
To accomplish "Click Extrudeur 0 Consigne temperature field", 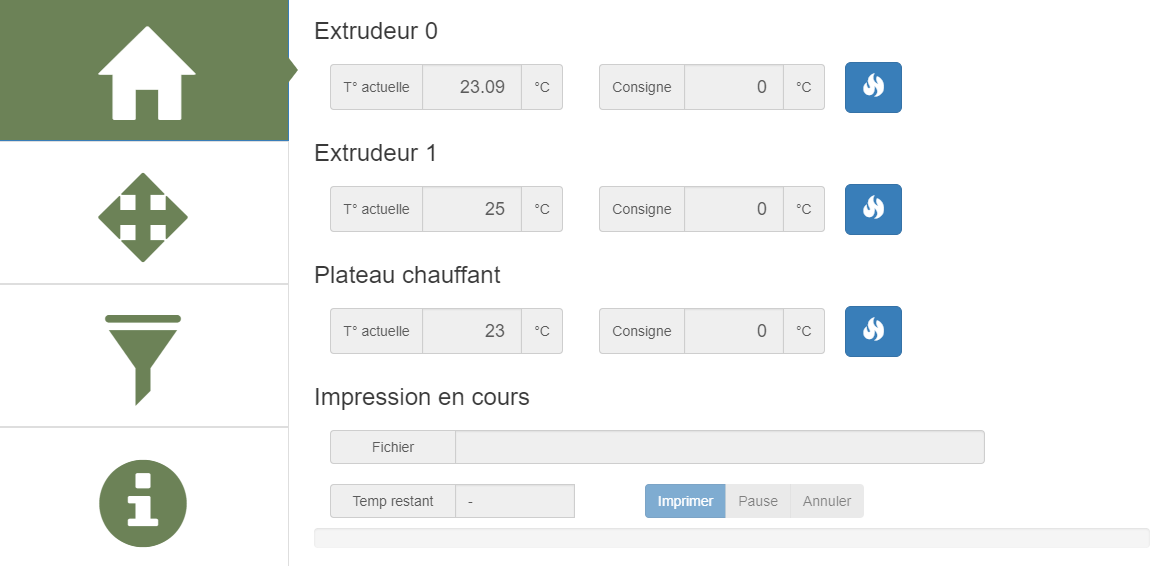I will point(733,87).
